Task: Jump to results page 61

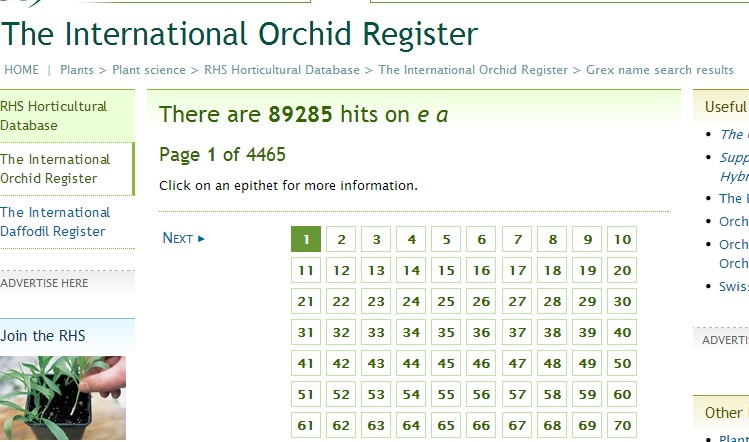Action: pyautogui.click(x=306, y=425)
